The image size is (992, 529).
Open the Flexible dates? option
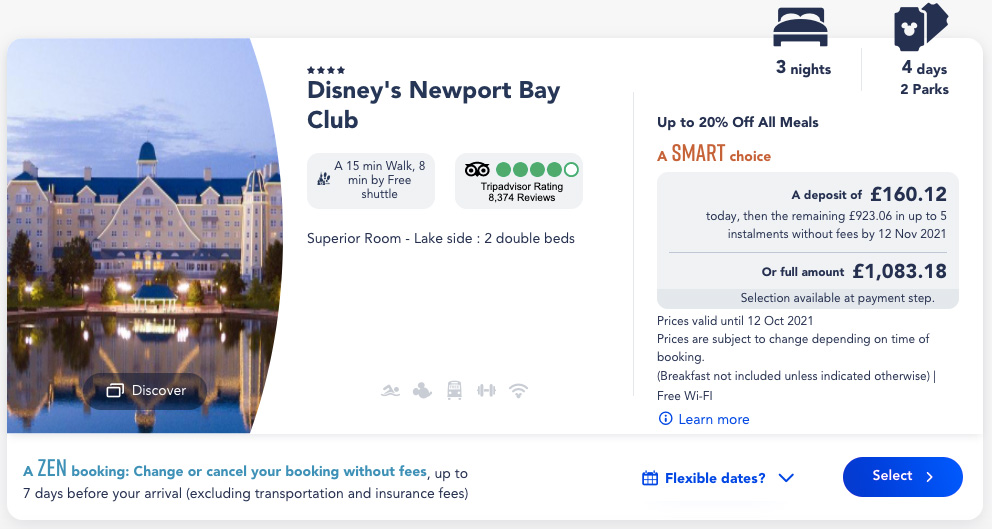(717, 478)
